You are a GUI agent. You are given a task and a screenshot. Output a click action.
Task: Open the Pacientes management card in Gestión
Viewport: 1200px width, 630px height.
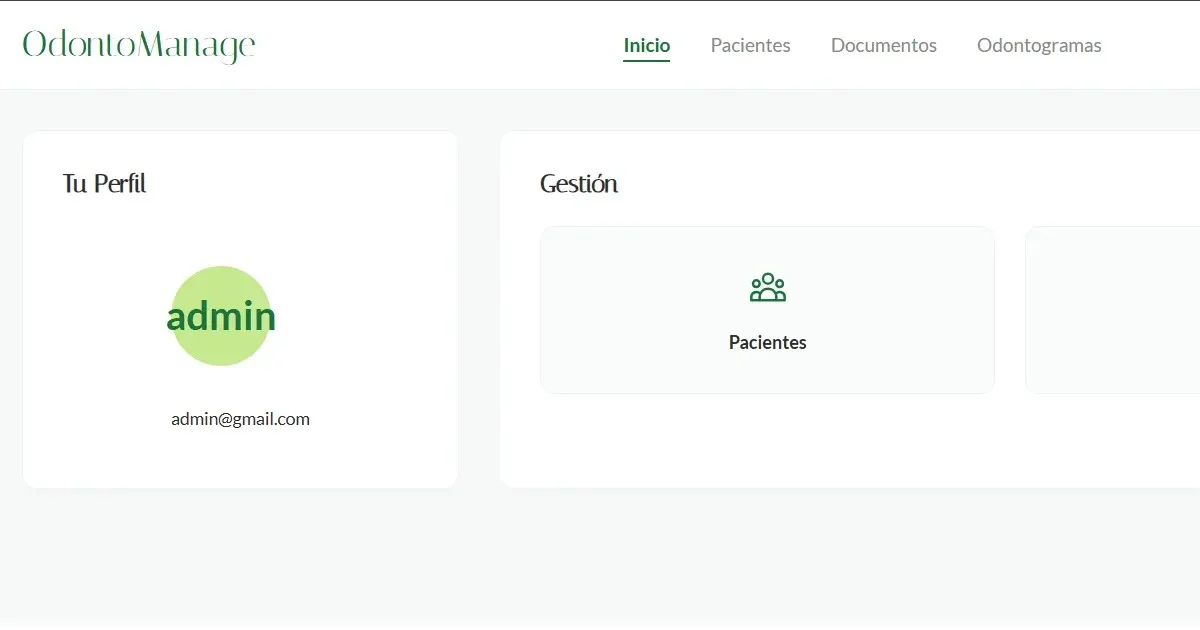tap(767, 309)
